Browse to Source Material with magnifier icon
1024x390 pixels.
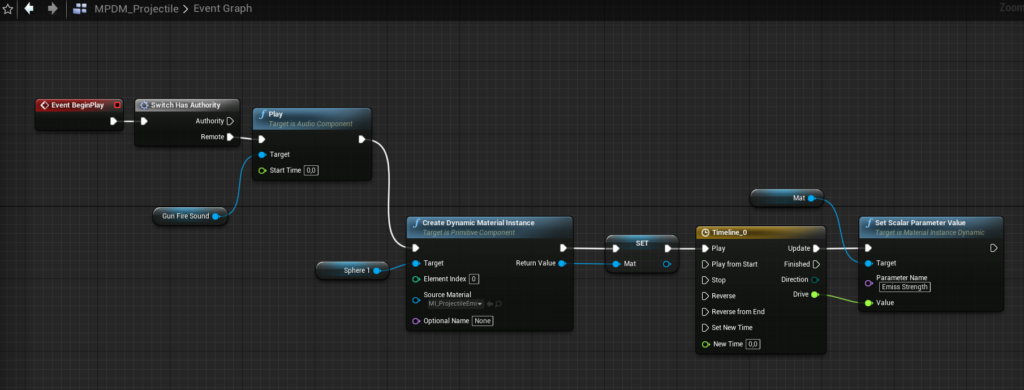point(499,304)
